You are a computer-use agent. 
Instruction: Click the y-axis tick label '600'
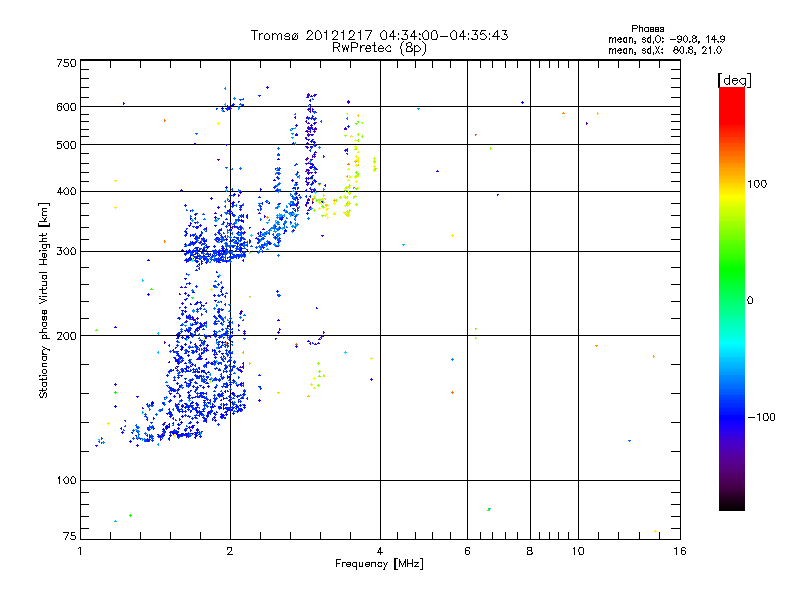click(x=66, y=107)
